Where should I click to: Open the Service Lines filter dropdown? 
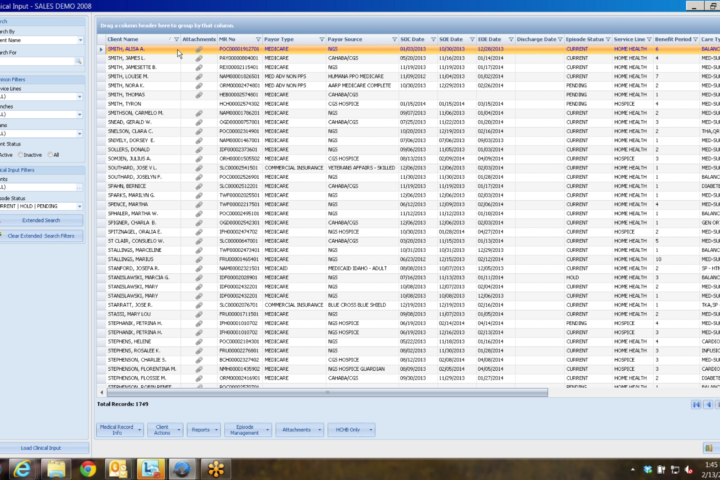[79, 97]
